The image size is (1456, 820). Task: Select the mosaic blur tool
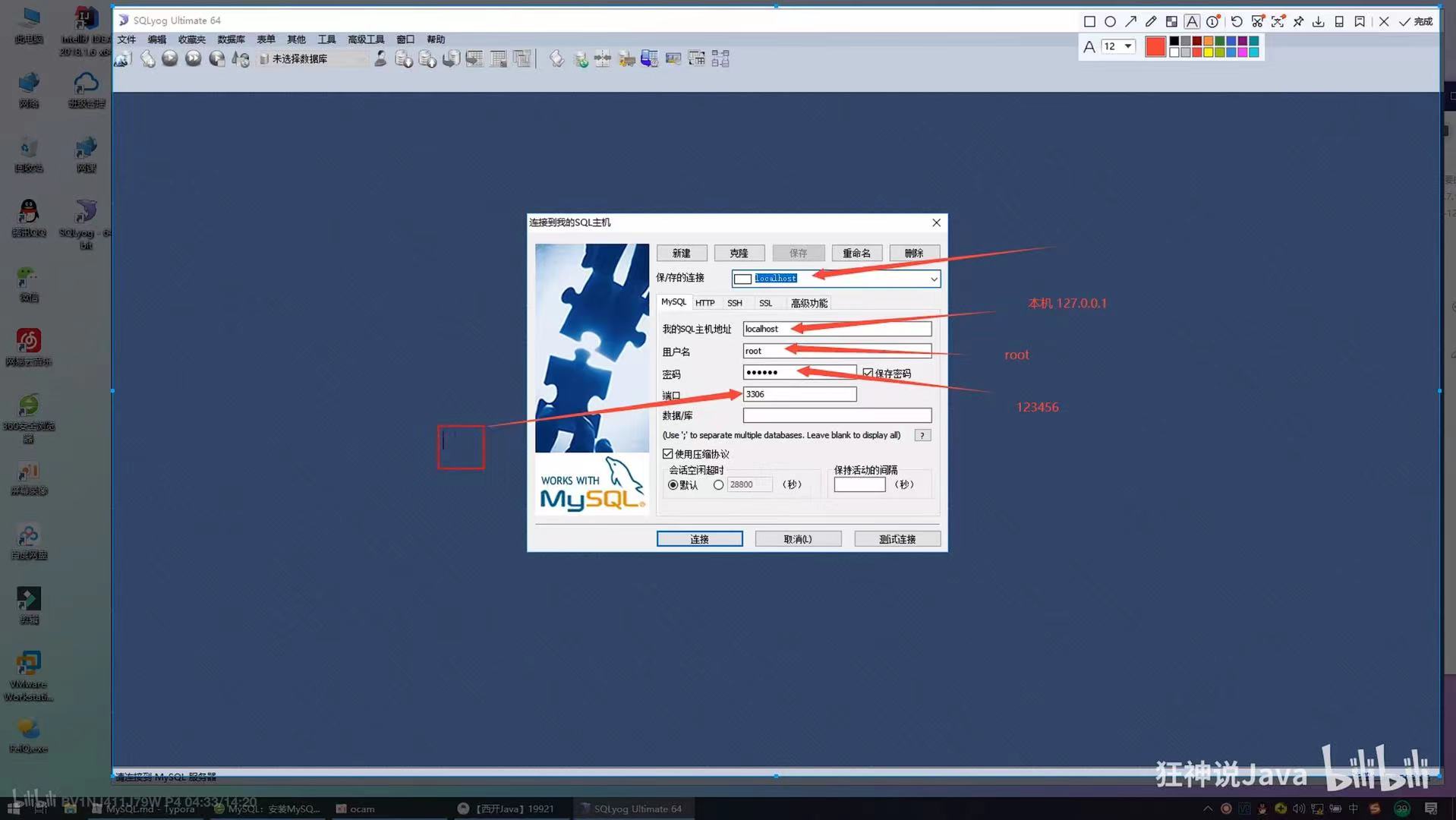click(x=1171, y=21)
